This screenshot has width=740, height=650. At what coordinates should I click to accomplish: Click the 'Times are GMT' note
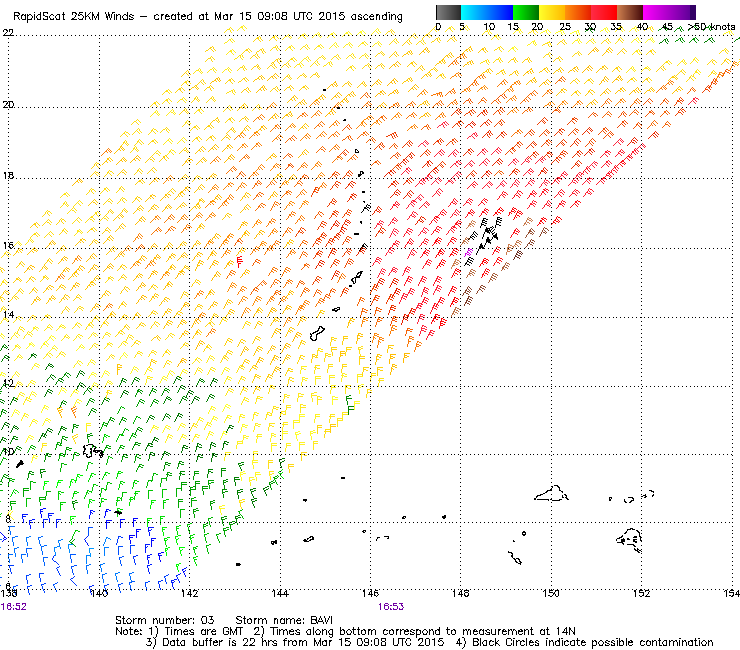click(203, 631)
